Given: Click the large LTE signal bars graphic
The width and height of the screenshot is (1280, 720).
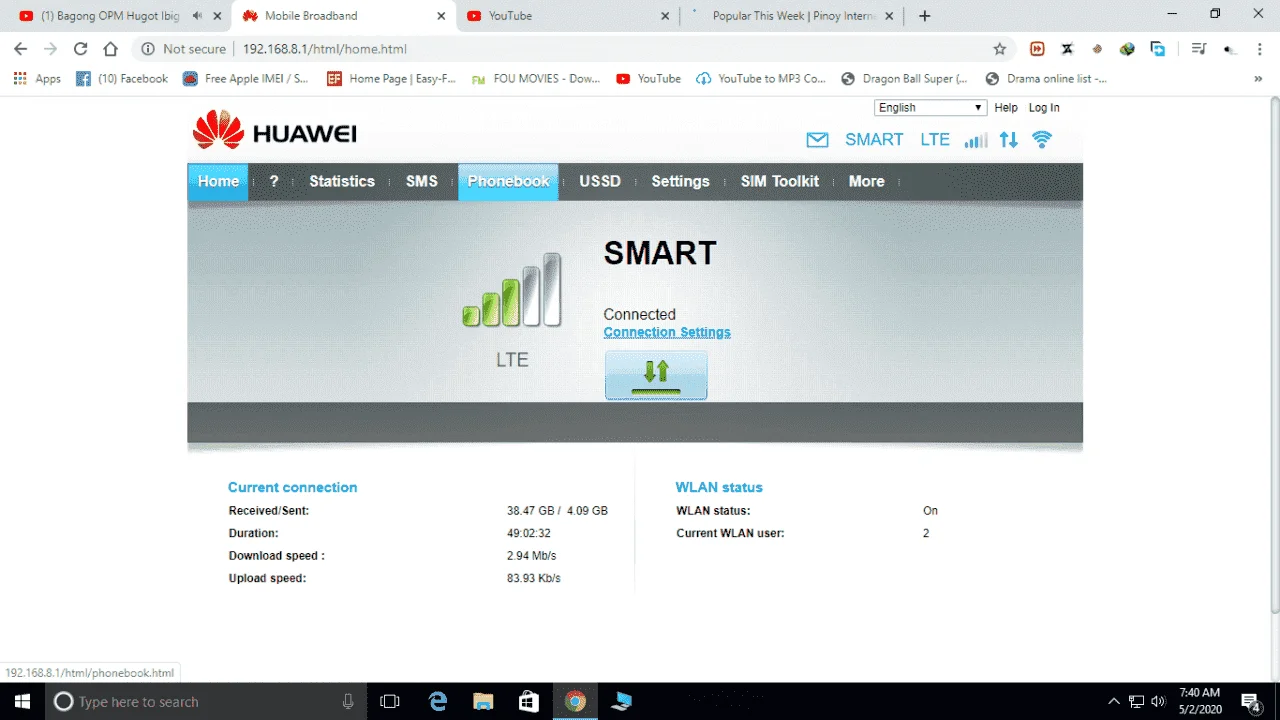Looking at the screenshot, I should [512, 290].
